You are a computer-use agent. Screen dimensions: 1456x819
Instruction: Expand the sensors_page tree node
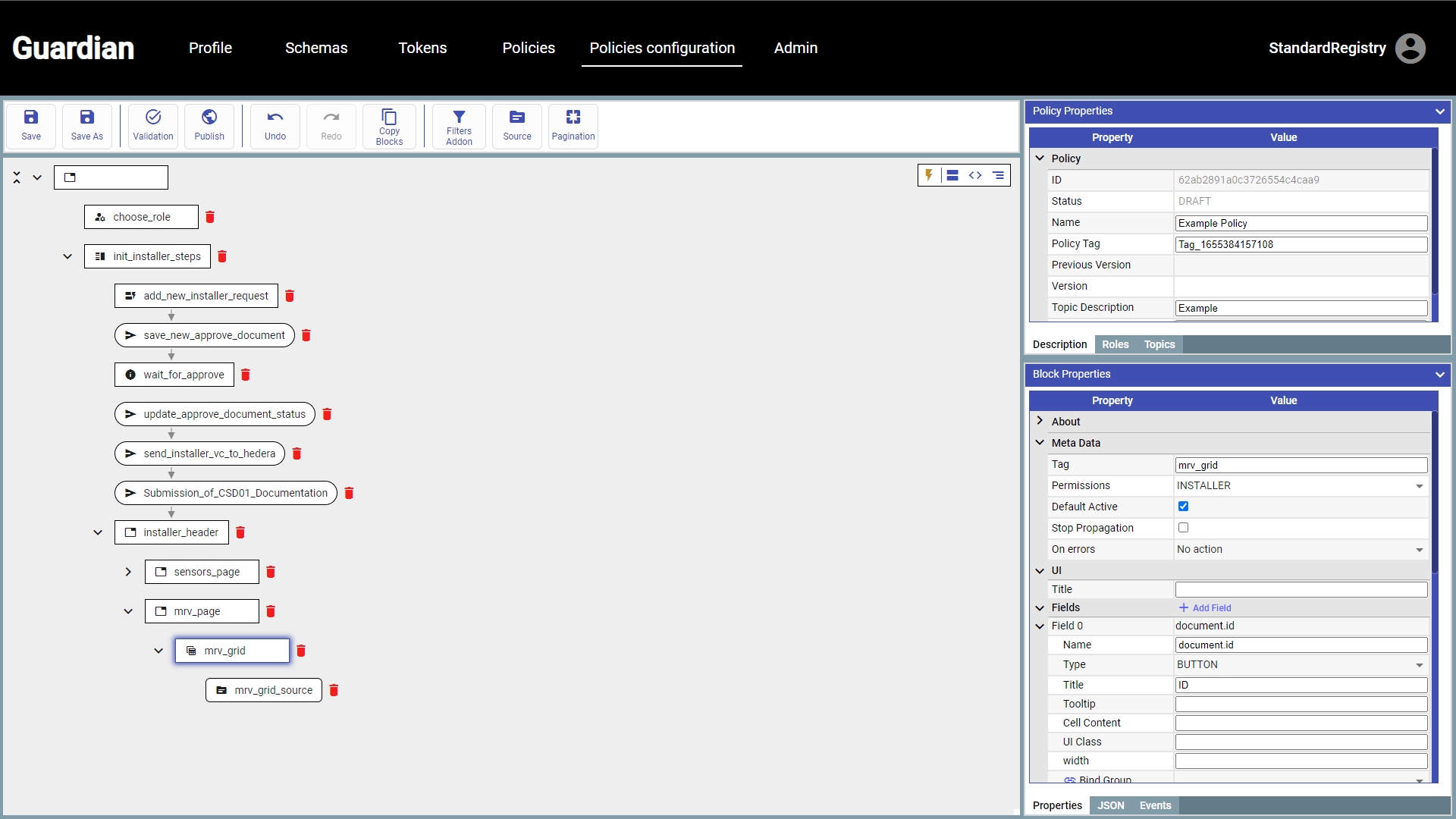(x=128, y=572)
